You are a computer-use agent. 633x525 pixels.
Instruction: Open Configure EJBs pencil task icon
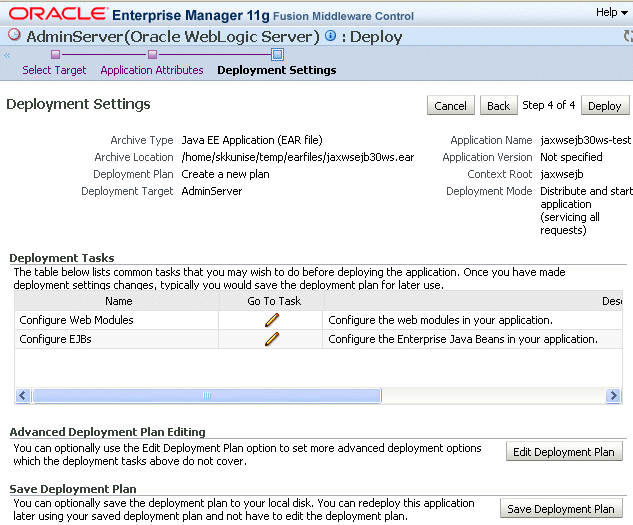pyautogui.click(x=272, y=339)
